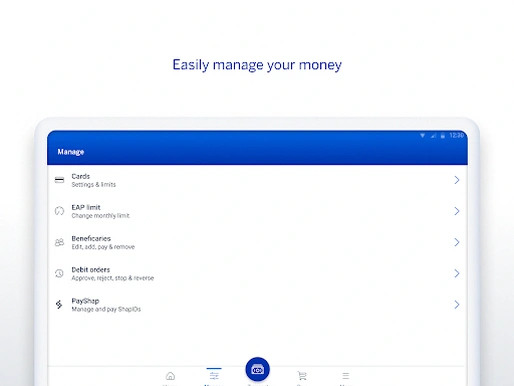Viewport: 514px width, 386px height.
Task: Expand Debit orders using its chevron arrow
Action: pyautogui.click(x=457, y=273)
